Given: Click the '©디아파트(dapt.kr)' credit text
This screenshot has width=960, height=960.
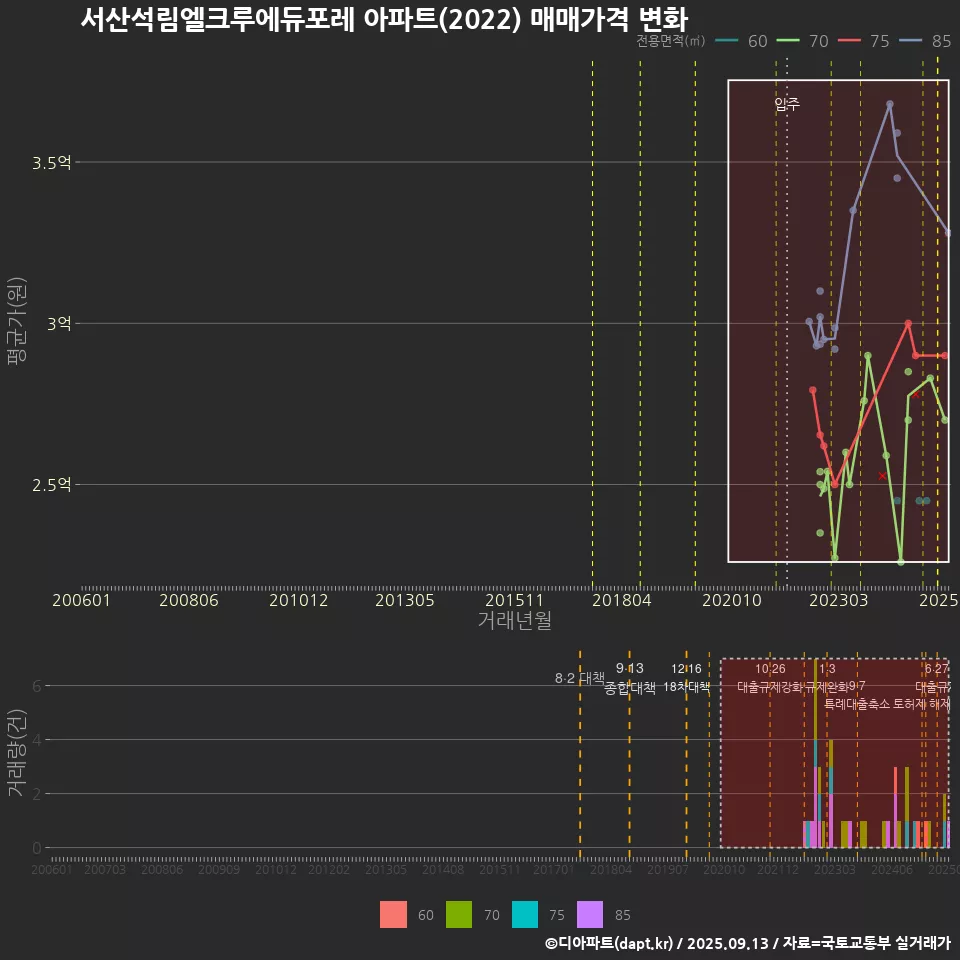Looking at the screenshot, I should pos(609,943).
